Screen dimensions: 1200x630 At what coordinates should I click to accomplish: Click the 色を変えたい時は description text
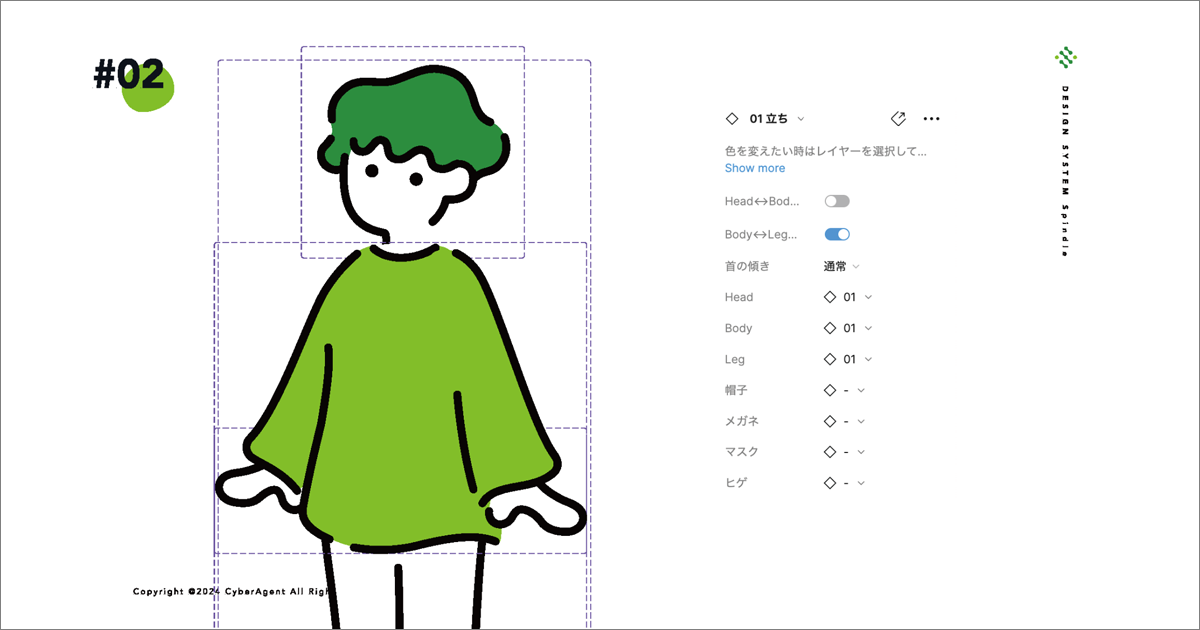pos(826,151)
